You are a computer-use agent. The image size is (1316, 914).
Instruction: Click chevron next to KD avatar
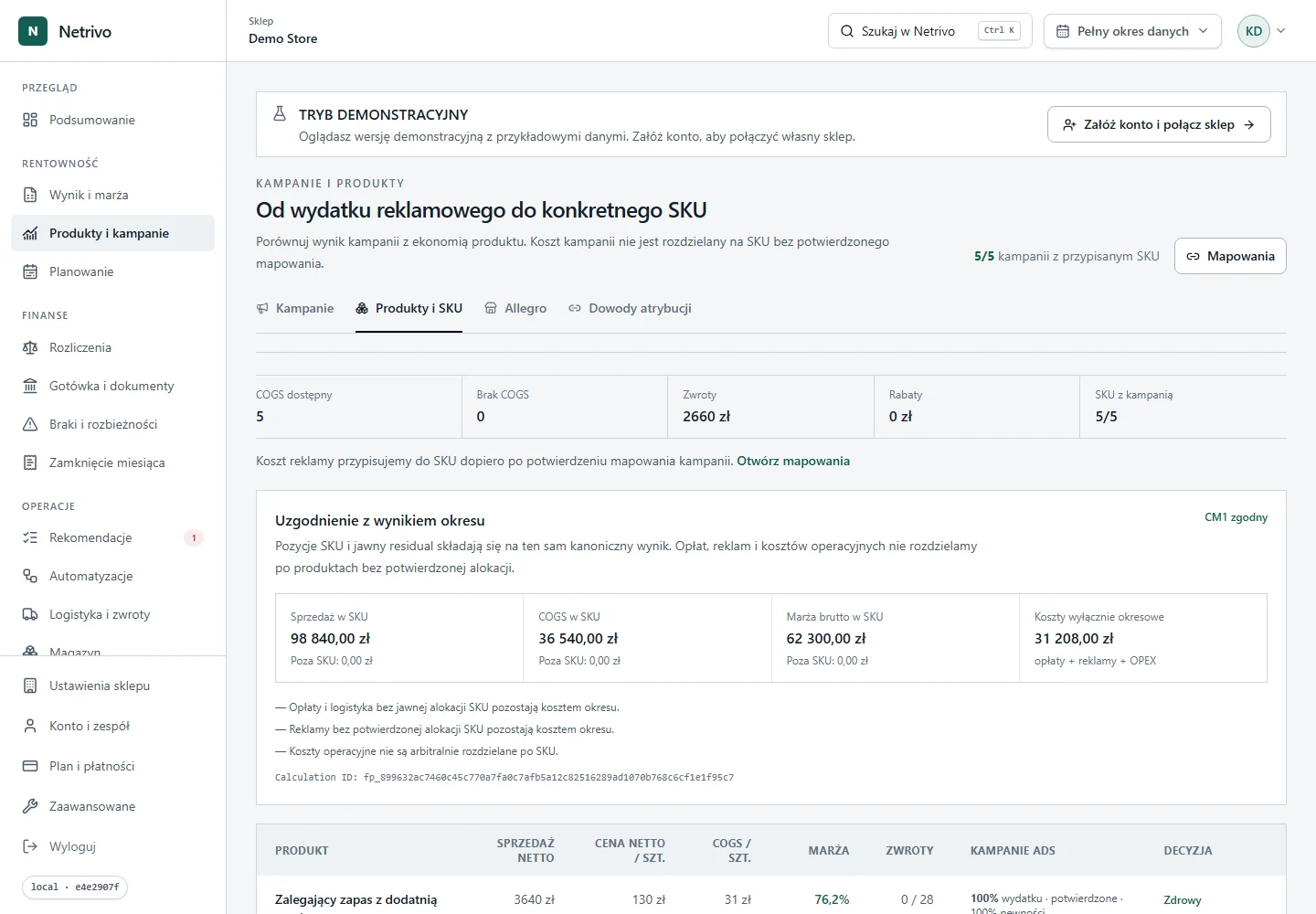tap(1281, 31)
